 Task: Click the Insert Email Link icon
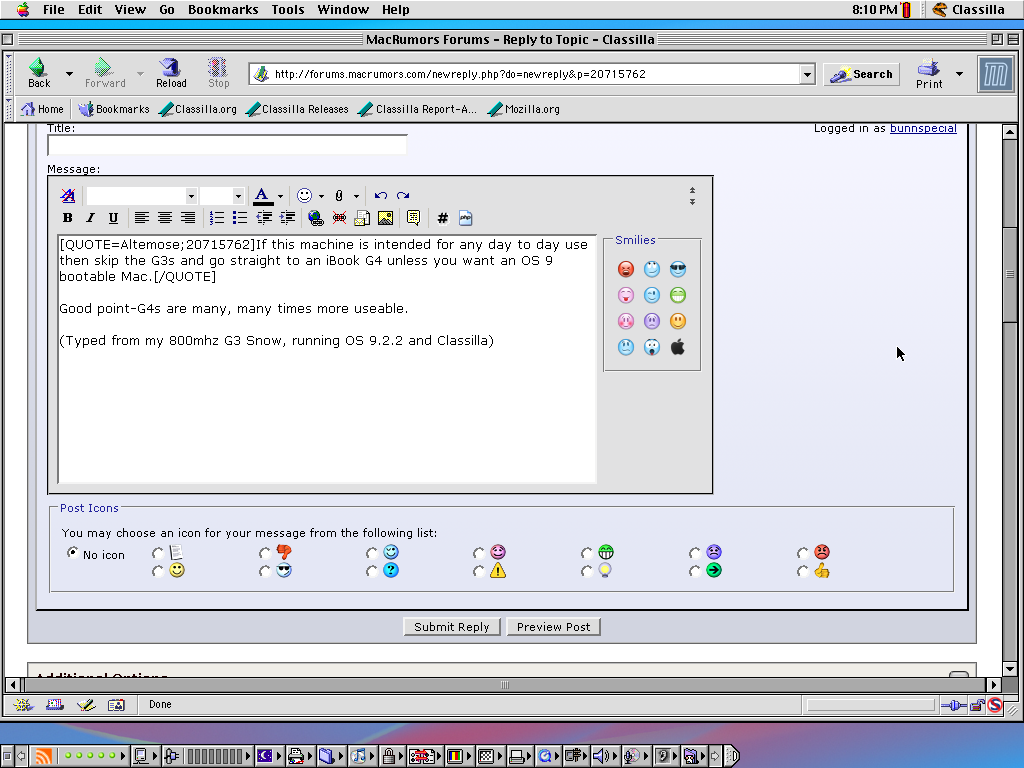tap(362, 218)
